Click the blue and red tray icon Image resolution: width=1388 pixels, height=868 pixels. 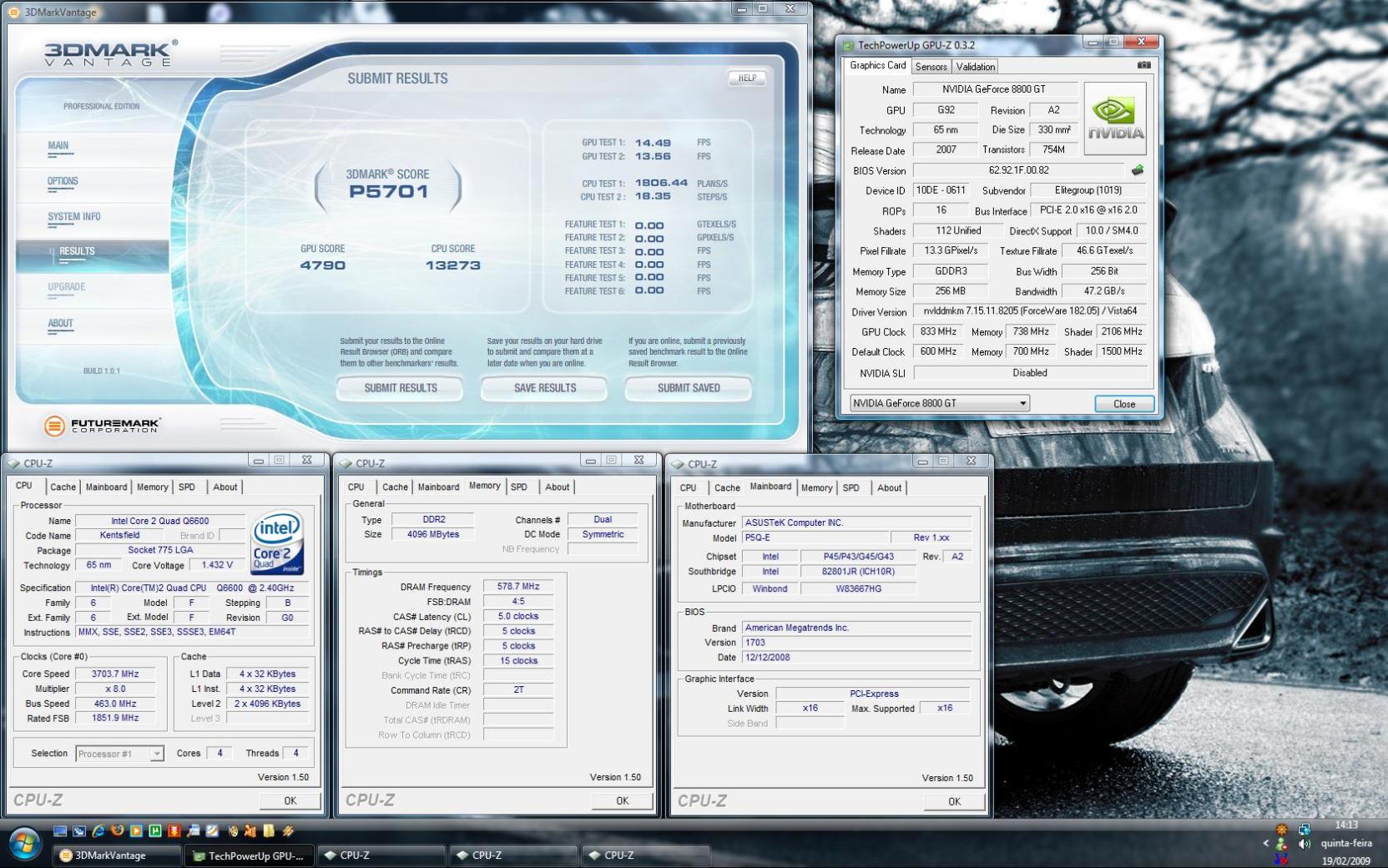coord(1281,859)
